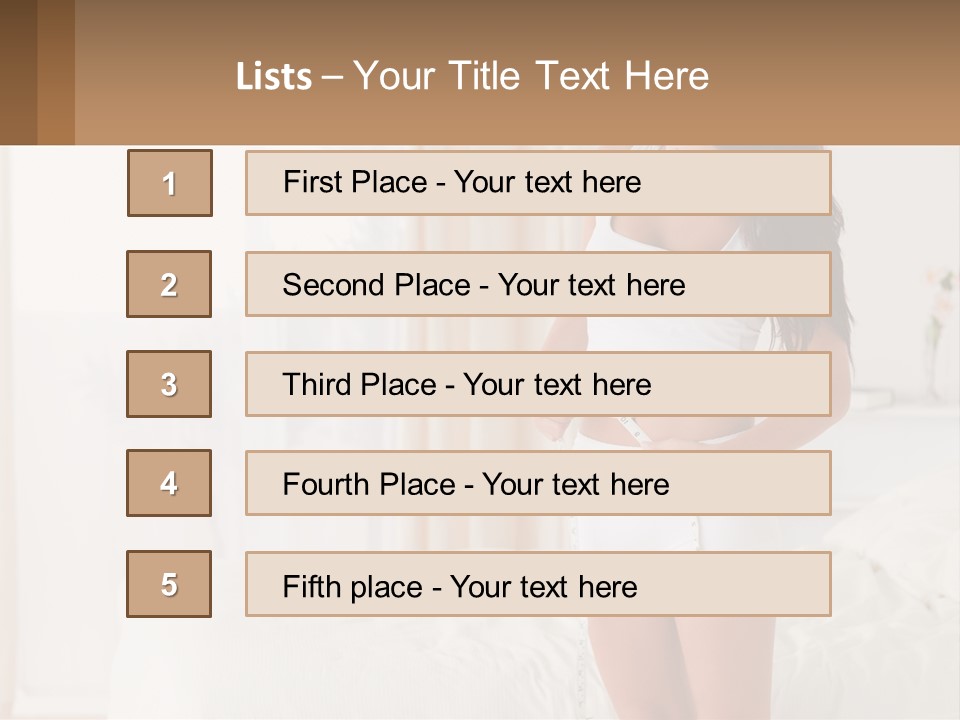Click "Your text here" in Second Place row
960x720 pixels.
pyautogui.click(x=591, y=285)
